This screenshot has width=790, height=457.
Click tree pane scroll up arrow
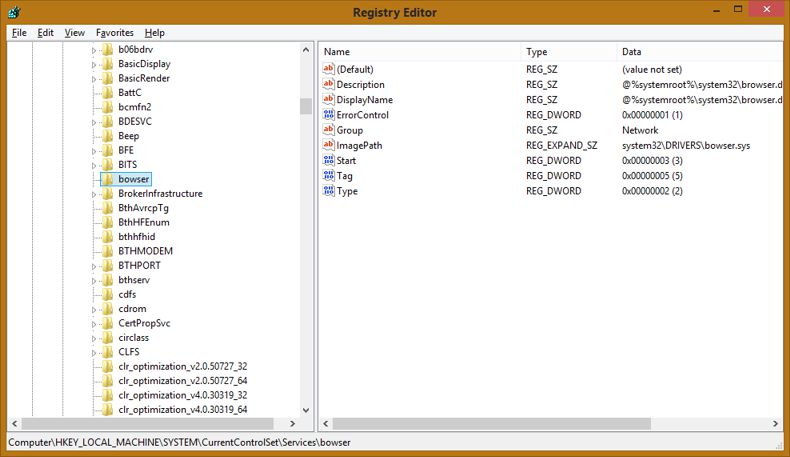[306, 50]
